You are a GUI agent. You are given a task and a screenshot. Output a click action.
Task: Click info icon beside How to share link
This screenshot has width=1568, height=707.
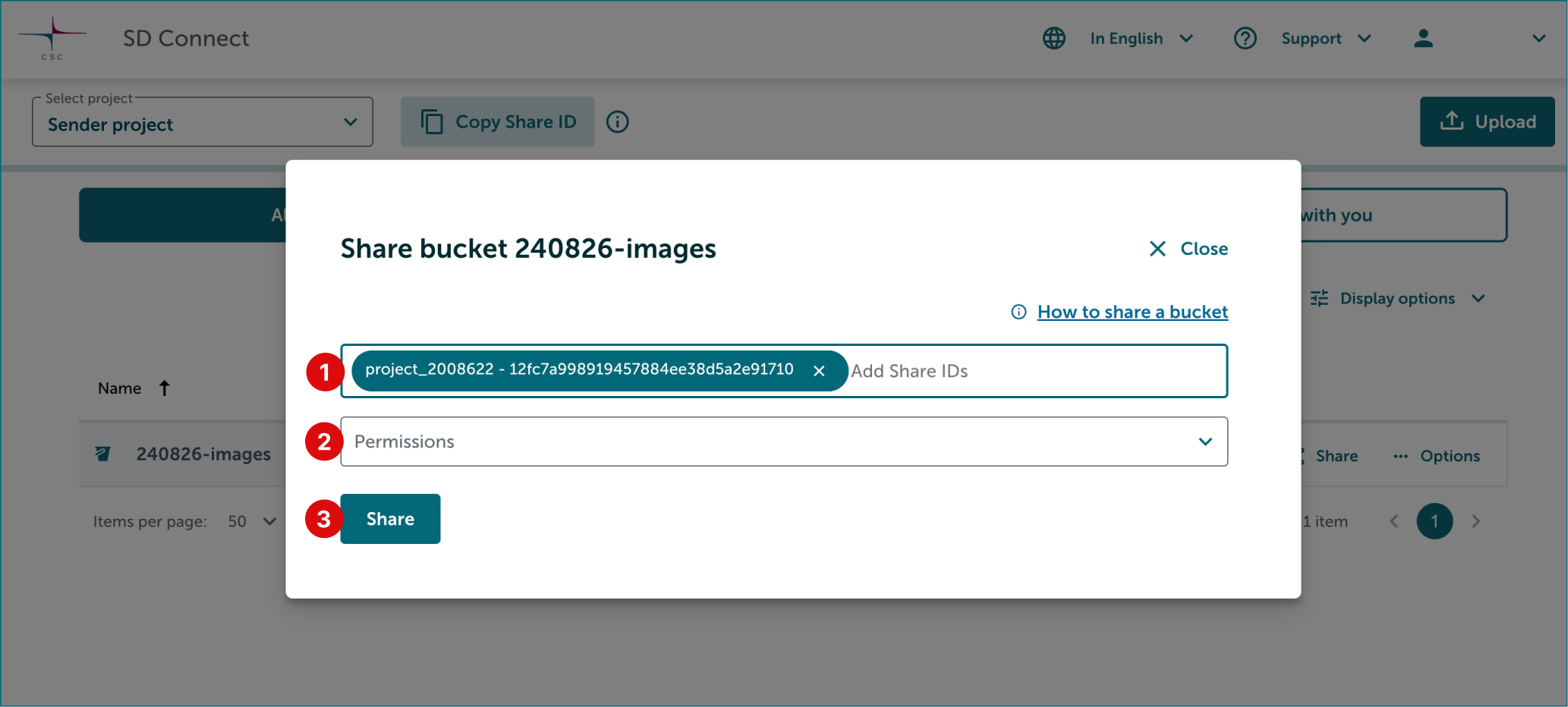[x=1019, y=312]
